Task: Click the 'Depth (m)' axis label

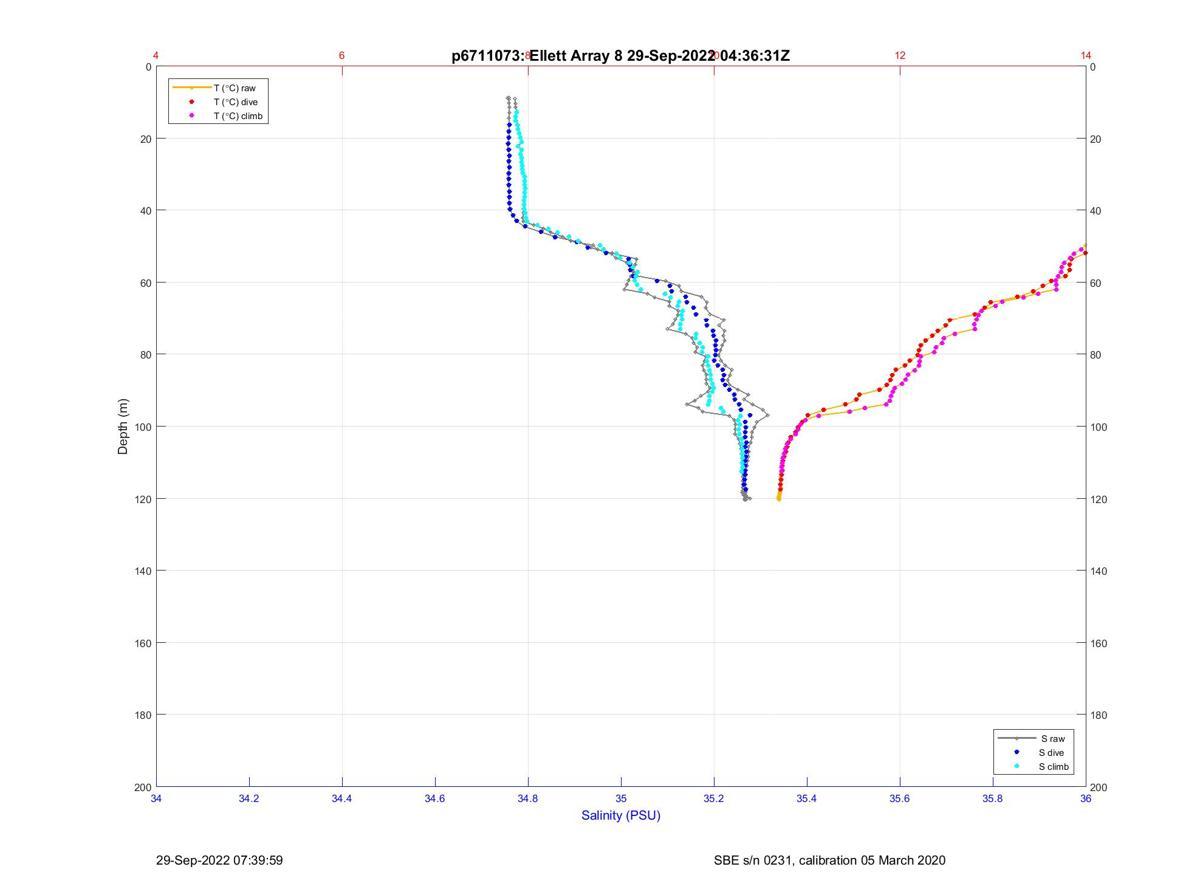Action: [123, 426]
